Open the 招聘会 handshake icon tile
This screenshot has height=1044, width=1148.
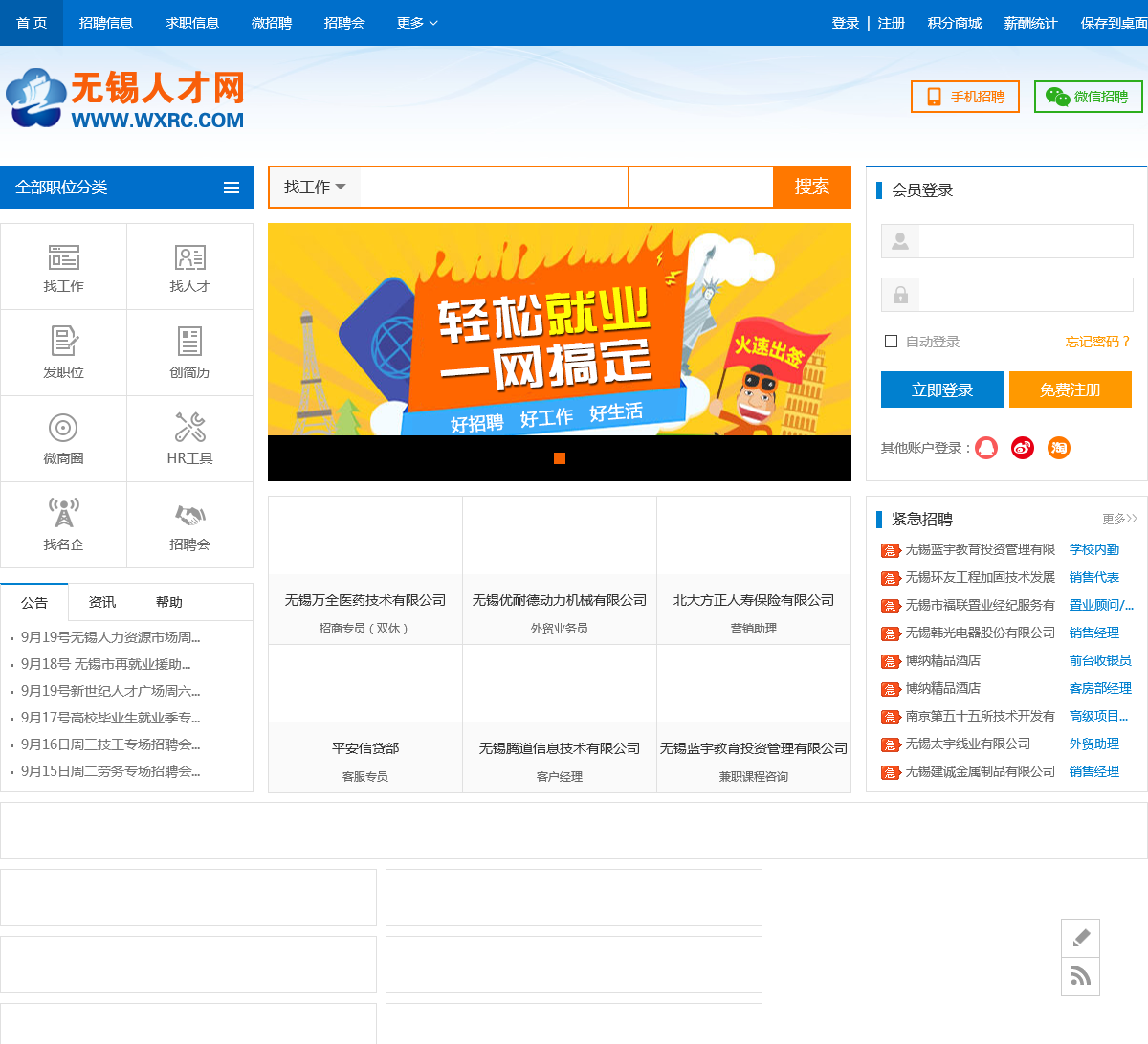click(x=189, y=525)
